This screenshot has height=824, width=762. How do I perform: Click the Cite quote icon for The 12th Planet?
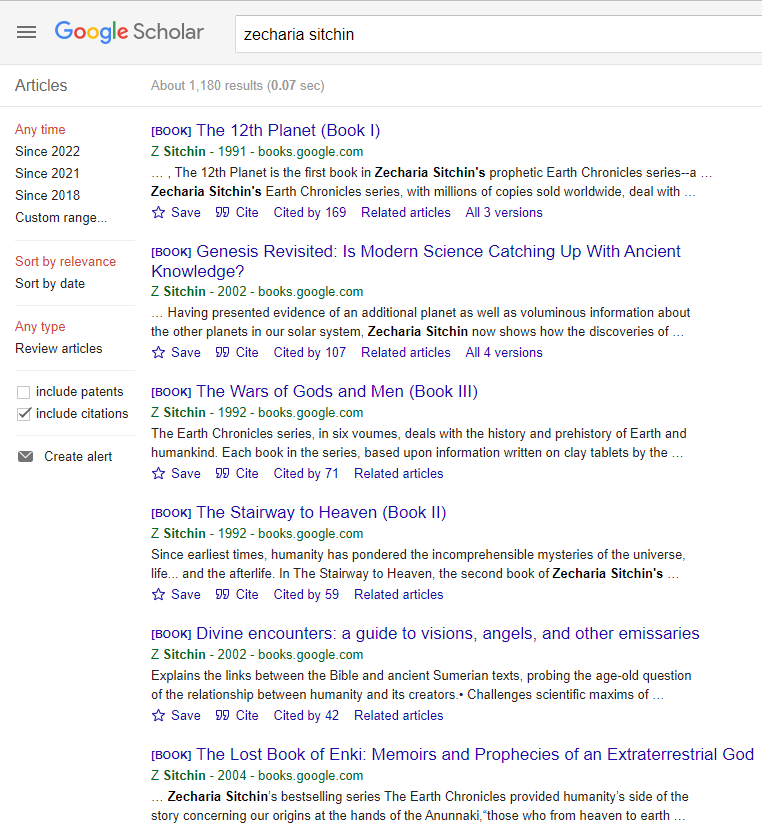pos(222,212)
